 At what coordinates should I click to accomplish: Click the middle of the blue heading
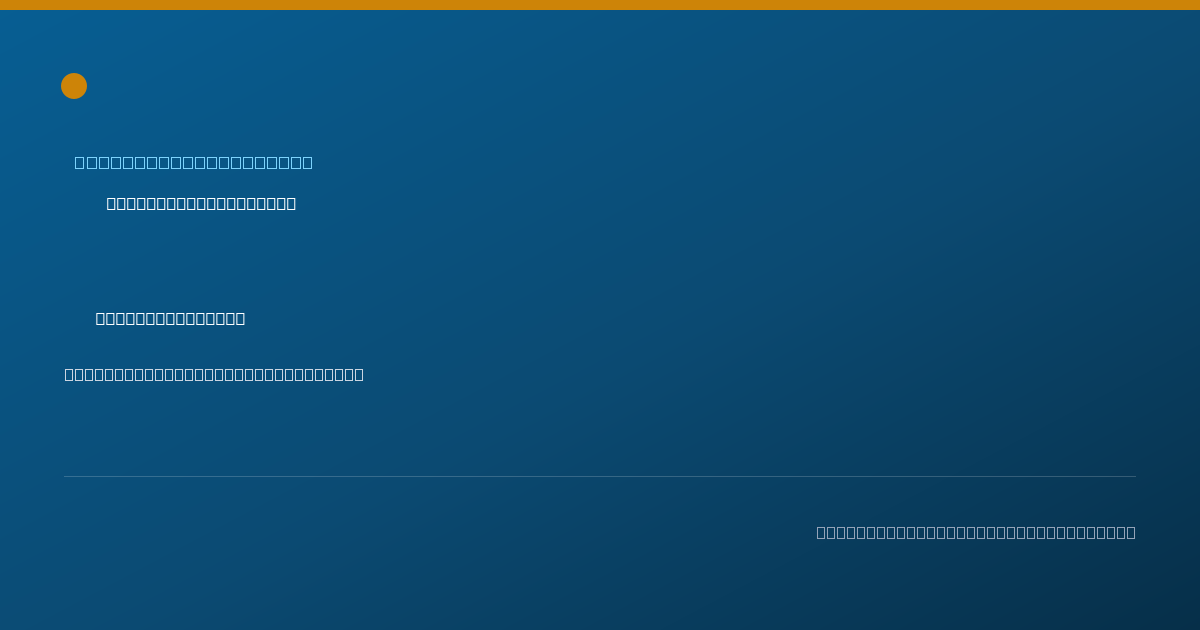(x=194, y=162)
